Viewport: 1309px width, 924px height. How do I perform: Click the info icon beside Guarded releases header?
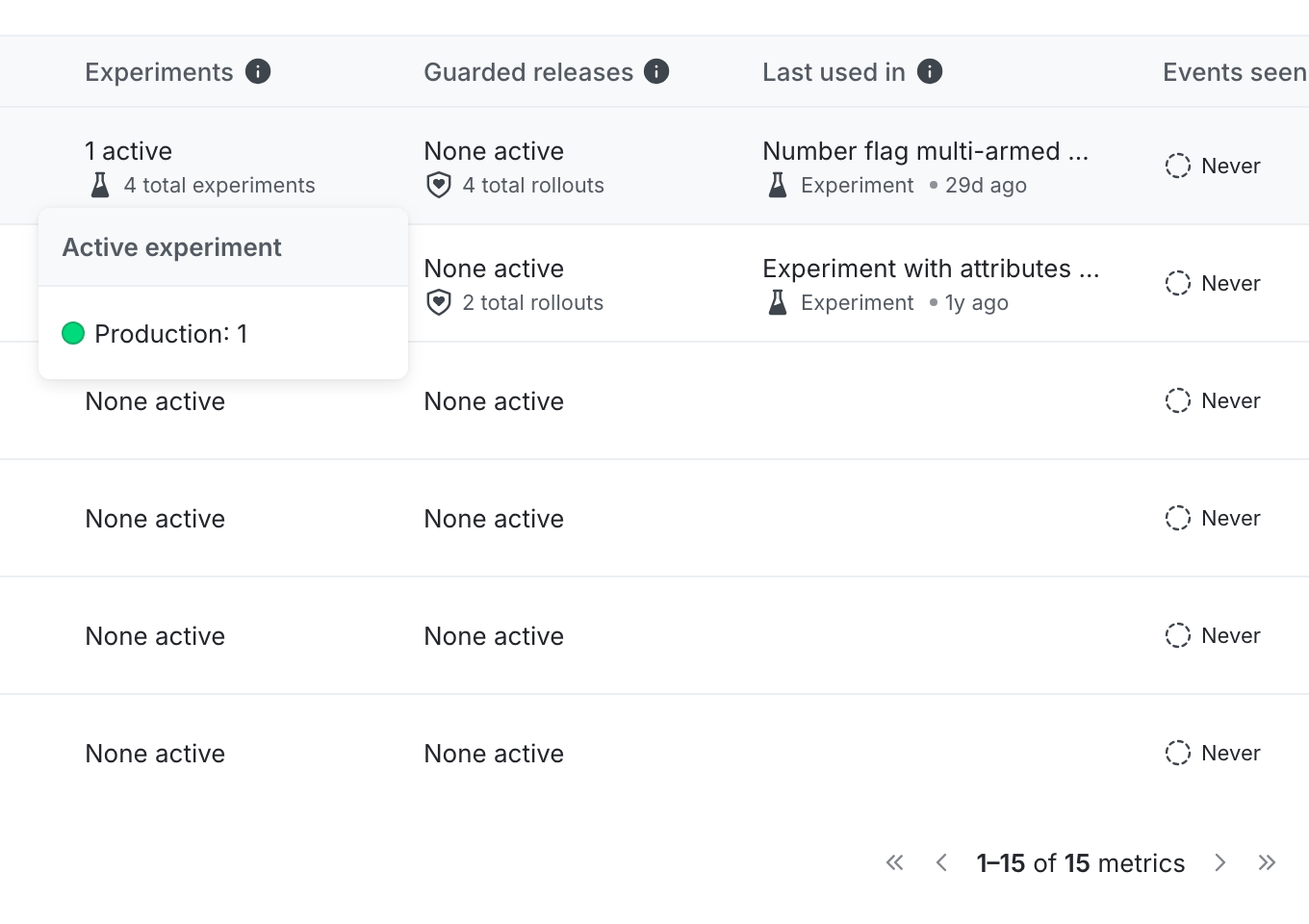click(x=656, y=71)
